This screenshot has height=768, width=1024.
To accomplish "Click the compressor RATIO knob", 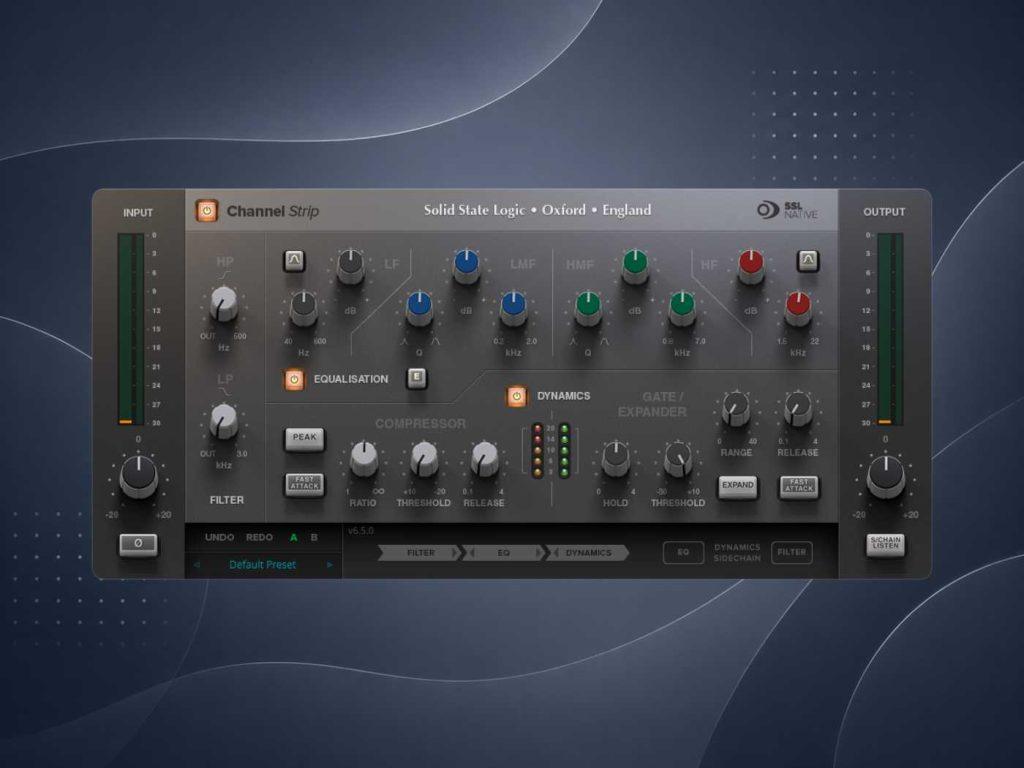I will [364, 459].
